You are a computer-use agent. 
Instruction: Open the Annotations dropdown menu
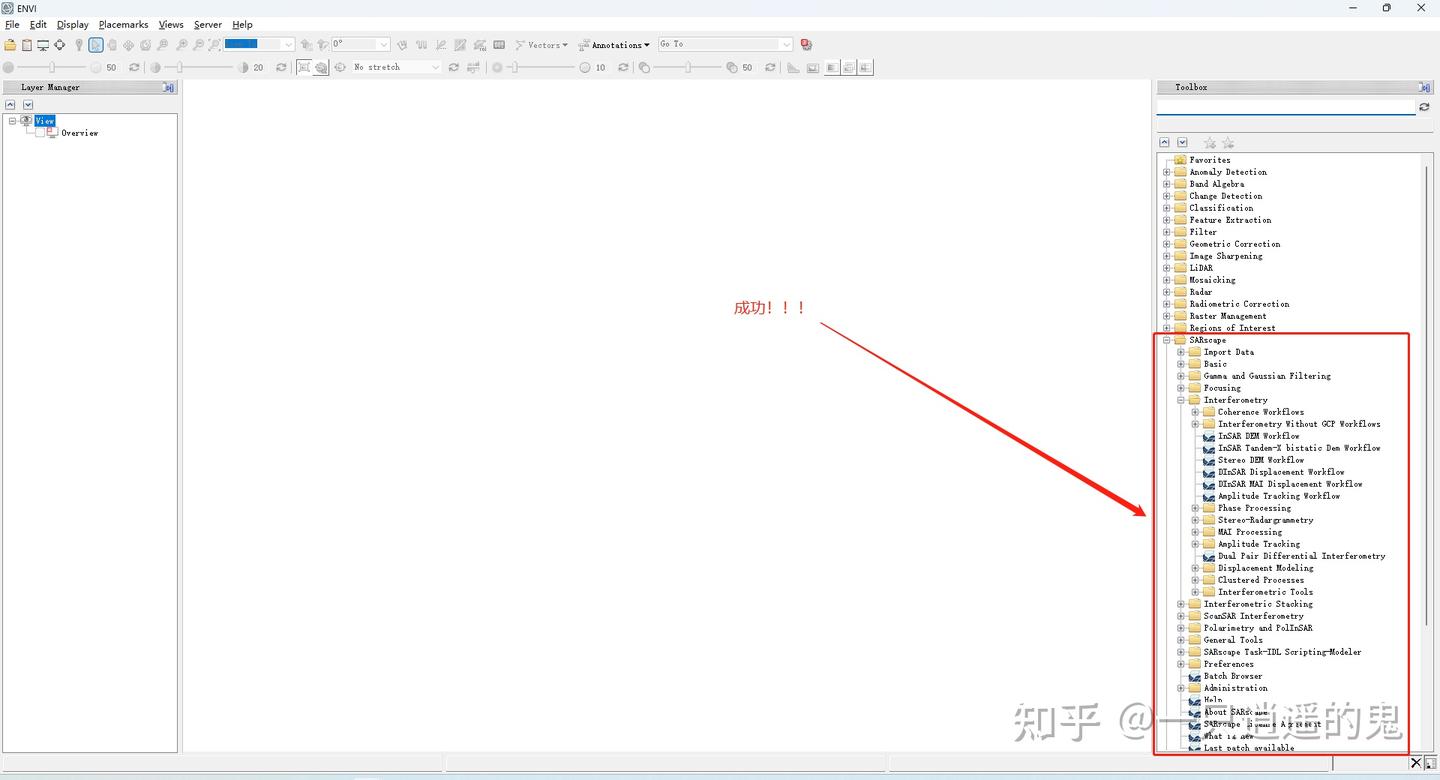tap(613, 45)
